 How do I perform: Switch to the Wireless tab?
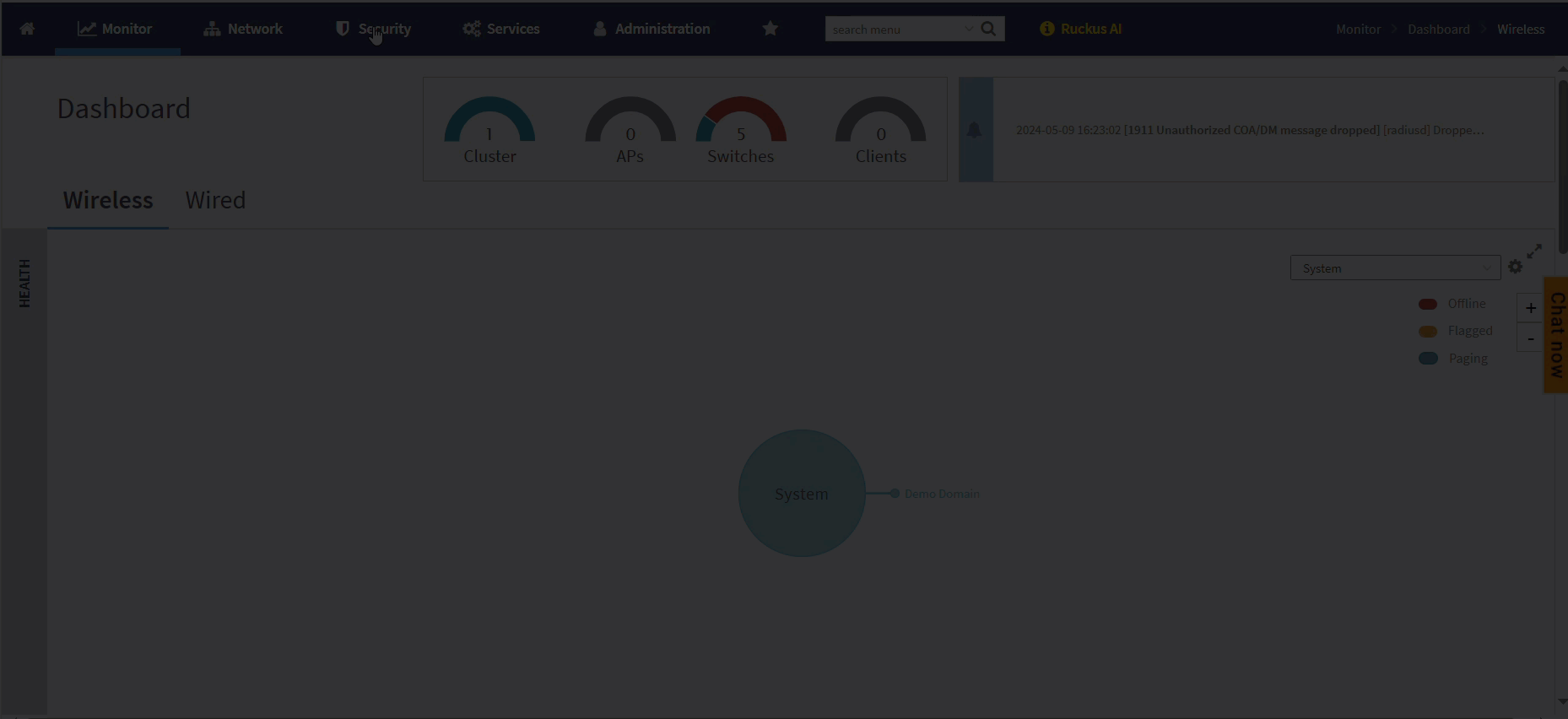108,200
